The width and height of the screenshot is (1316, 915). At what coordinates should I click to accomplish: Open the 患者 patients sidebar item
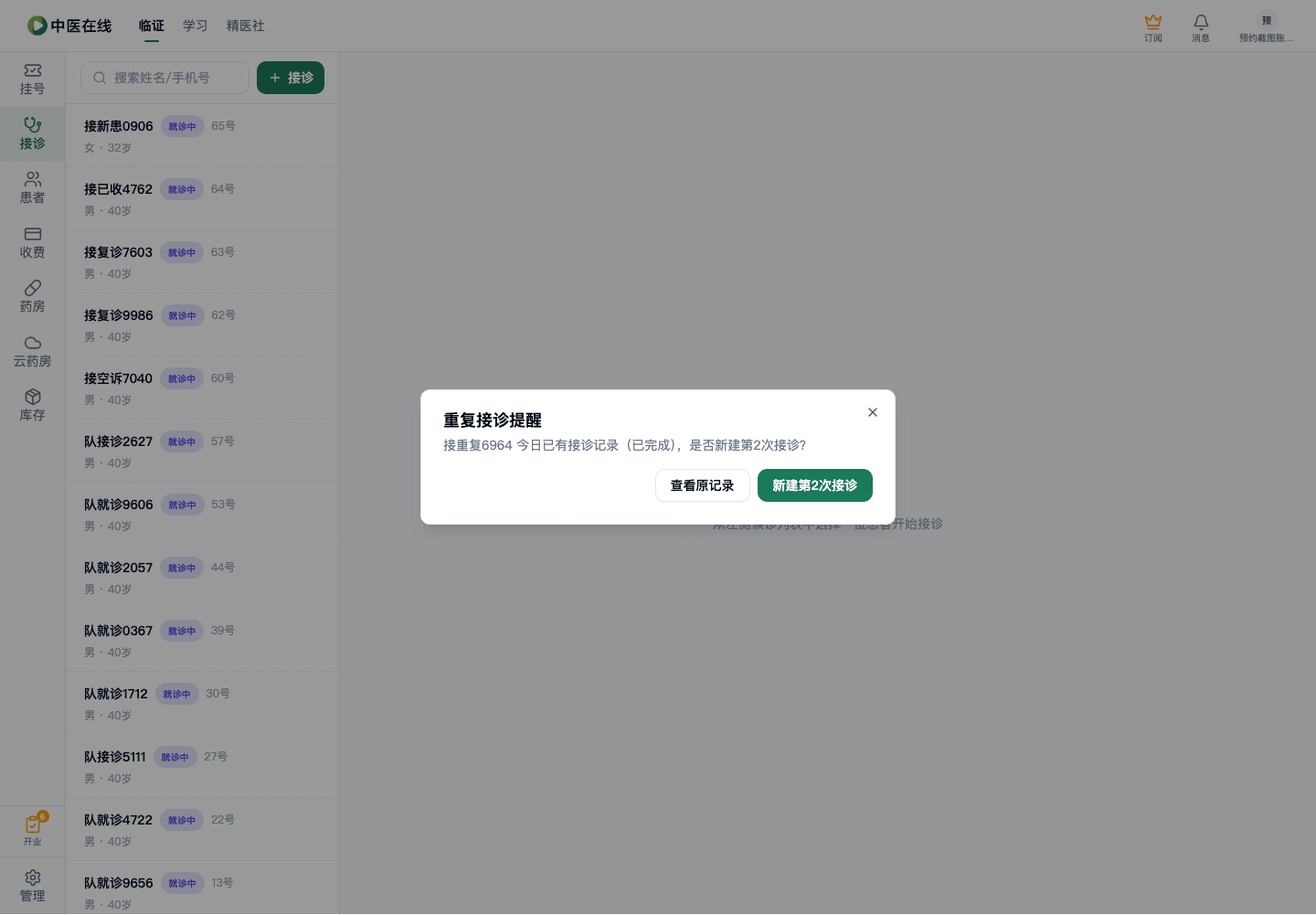[32, 188]
